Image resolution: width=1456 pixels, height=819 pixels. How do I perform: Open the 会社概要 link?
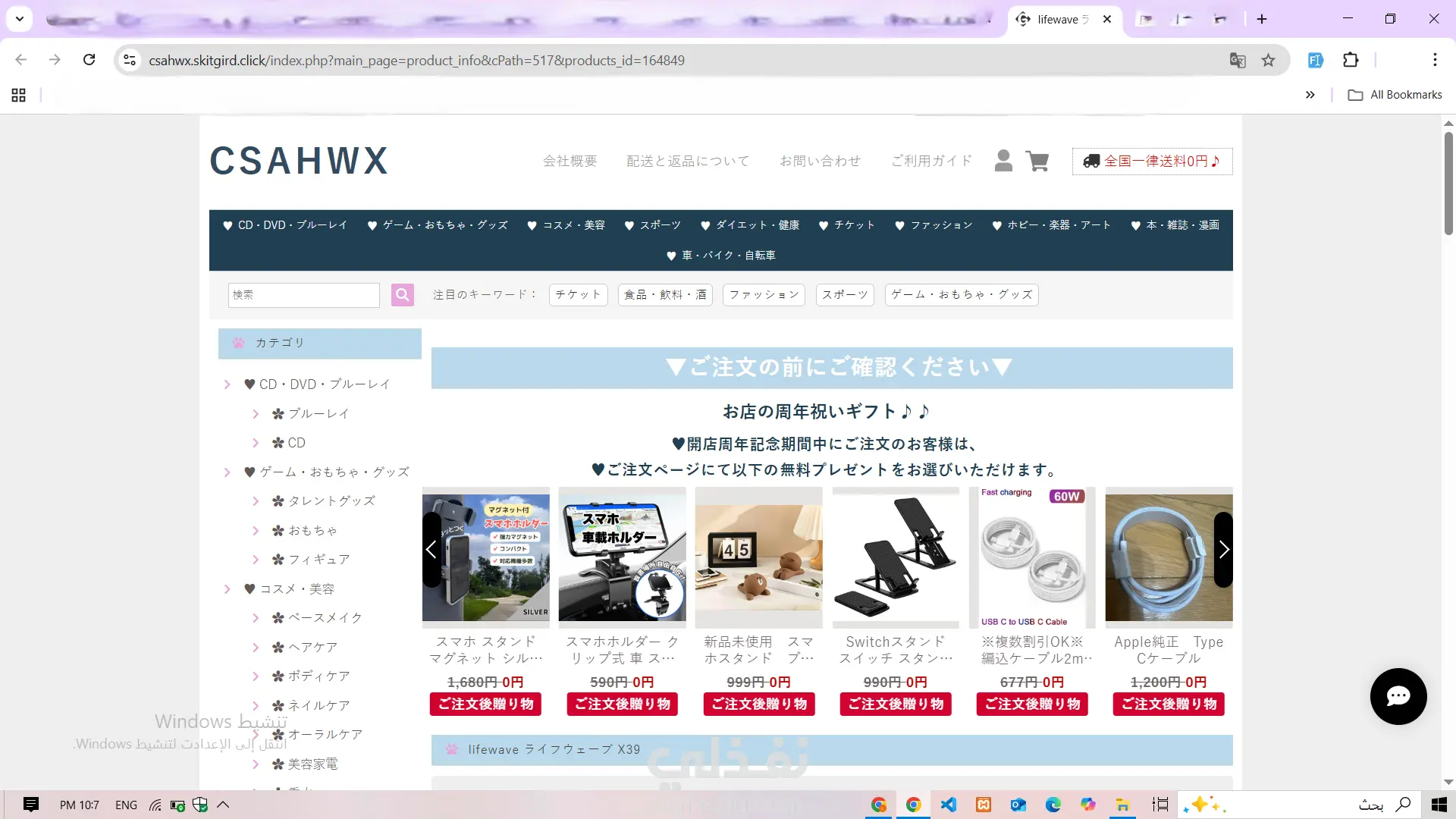point(570,161)
